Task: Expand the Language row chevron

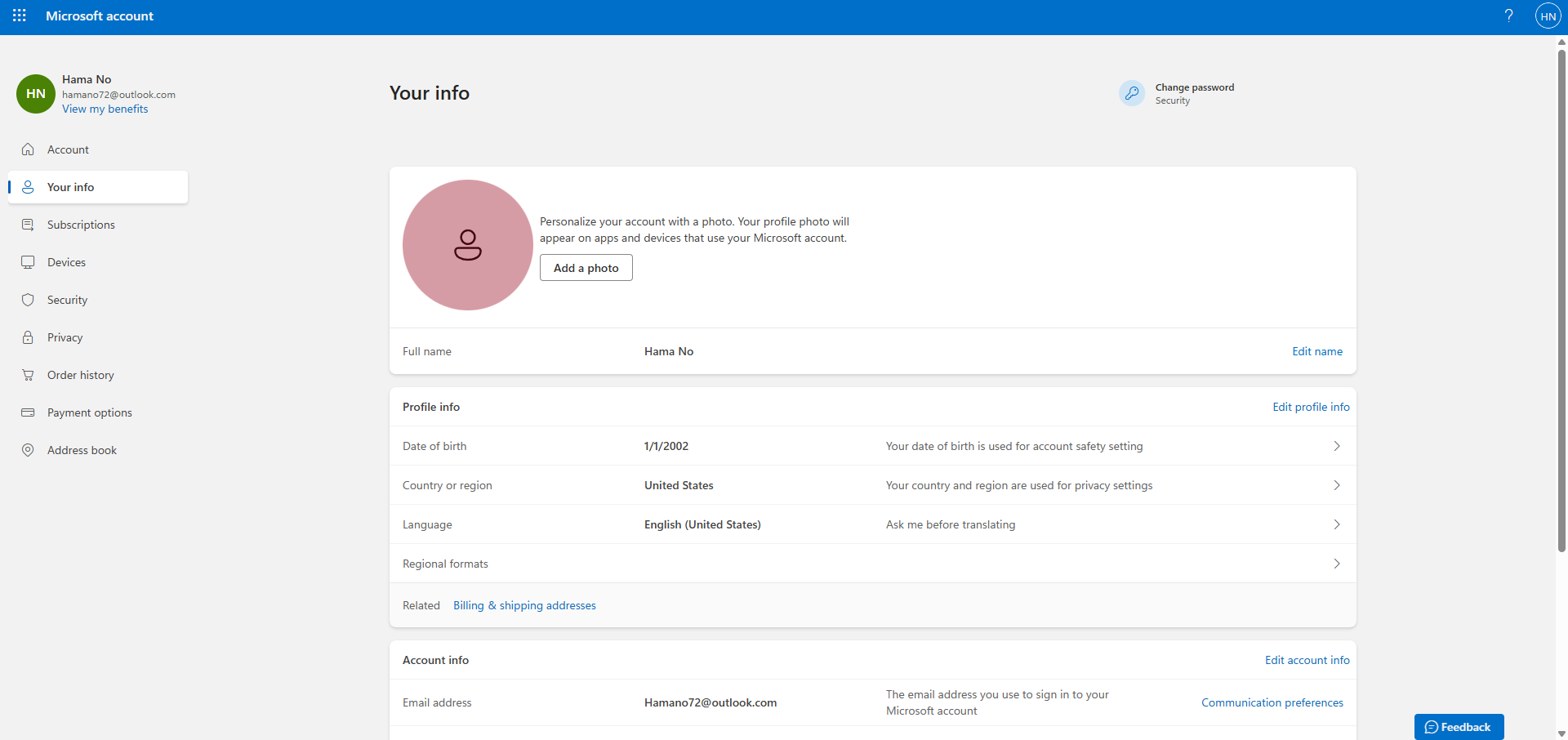Action: pos(1336,524)
